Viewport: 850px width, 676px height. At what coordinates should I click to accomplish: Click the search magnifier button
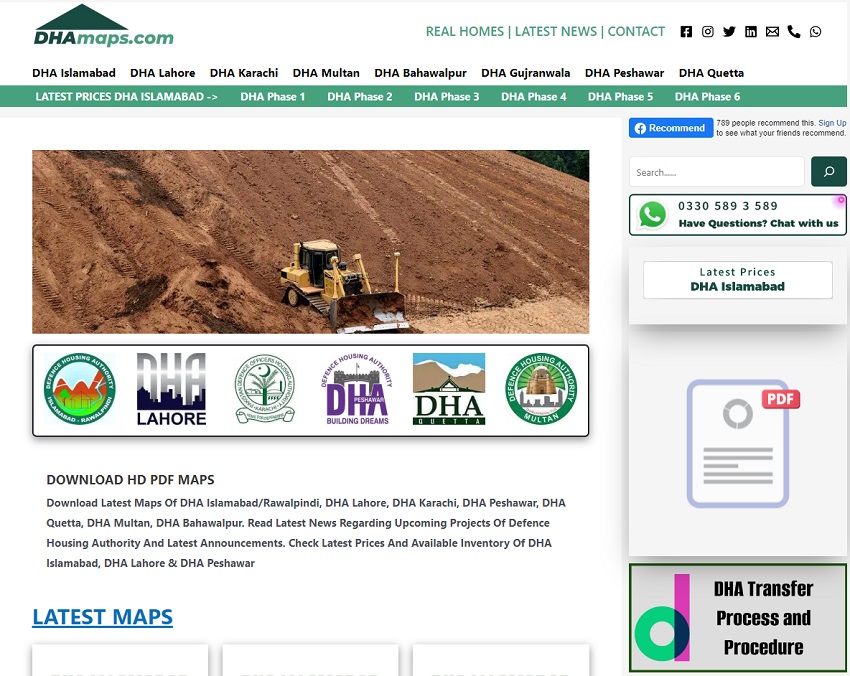tap(828, 171)
